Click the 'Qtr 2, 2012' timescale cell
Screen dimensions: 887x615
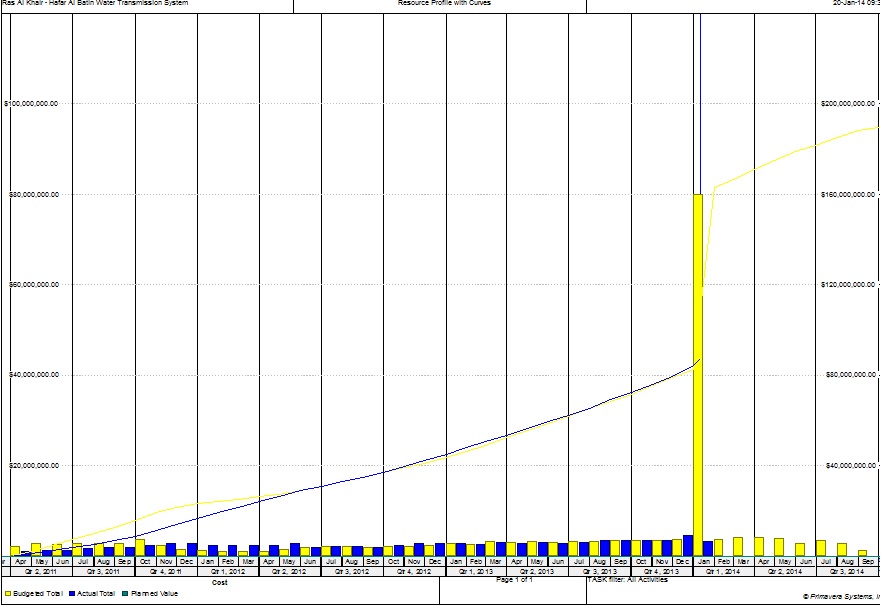(x=290, y=571)
